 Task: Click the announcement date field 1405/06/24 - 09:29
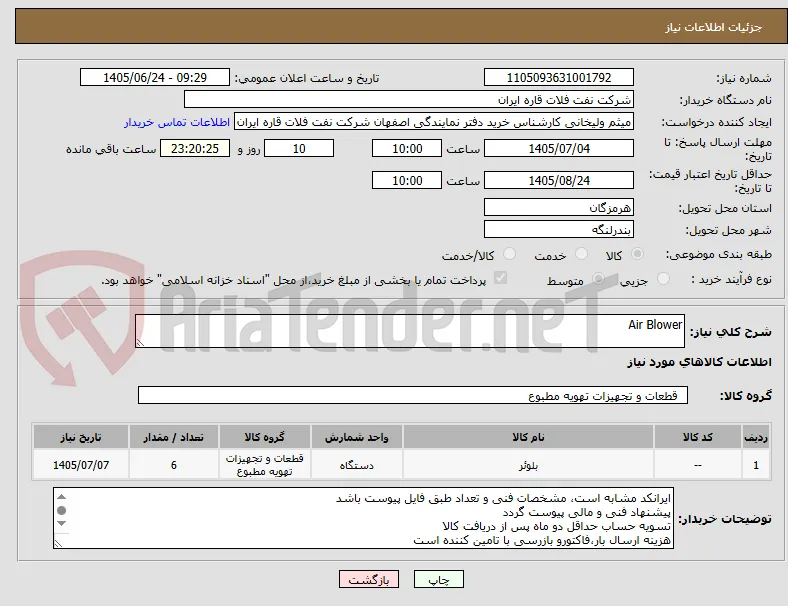tap(155, 77)
